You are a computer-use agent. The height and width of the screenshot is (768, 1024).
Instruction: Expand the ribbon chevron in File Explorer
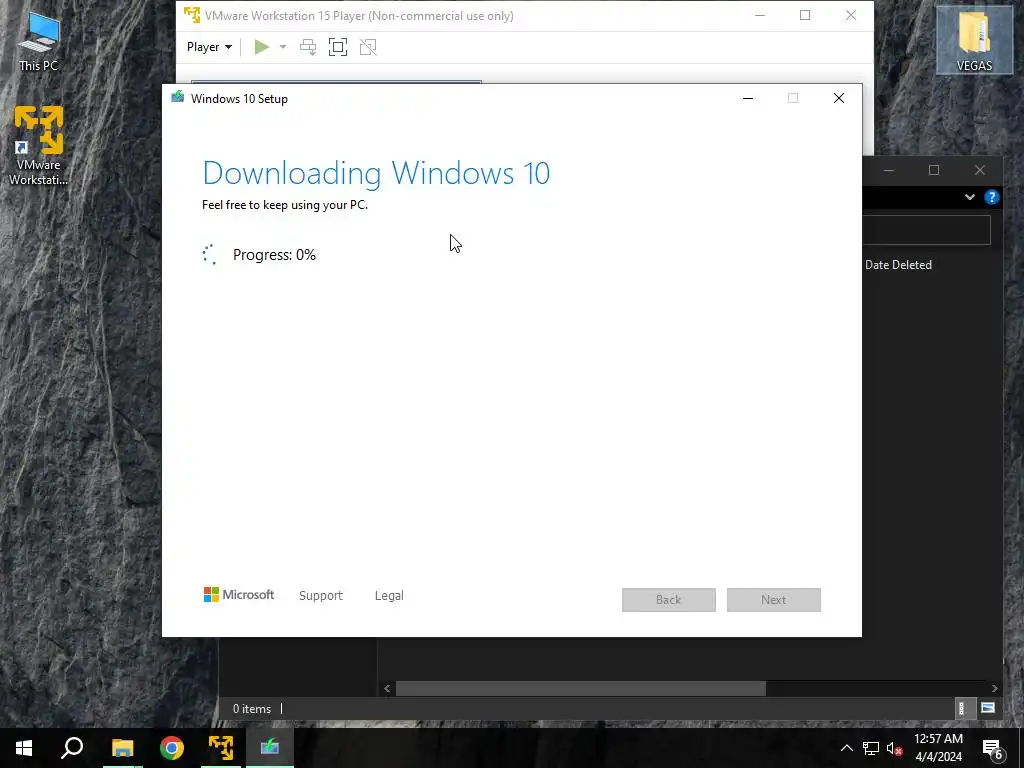pyautogui.click(x=970, y=197)
